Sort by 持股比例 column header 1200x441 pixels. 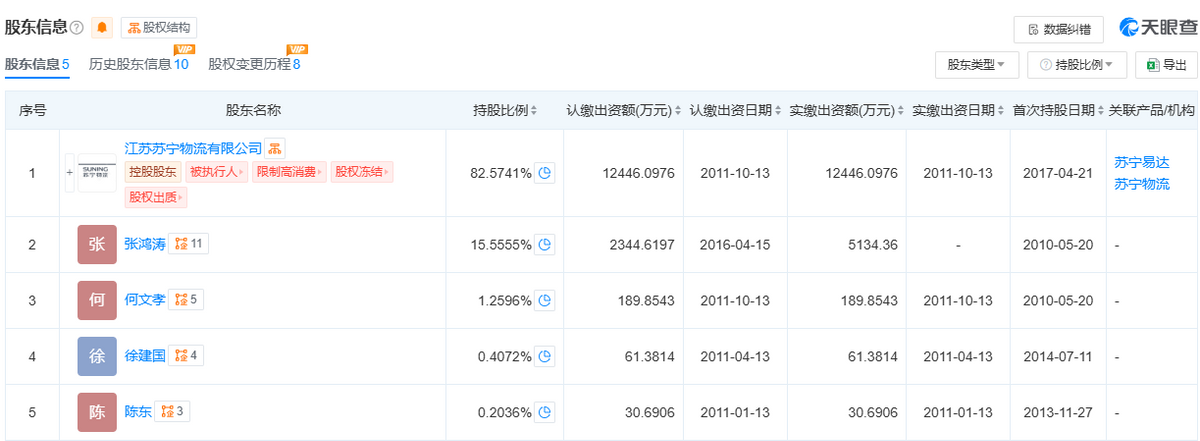(x=505, y=111)
